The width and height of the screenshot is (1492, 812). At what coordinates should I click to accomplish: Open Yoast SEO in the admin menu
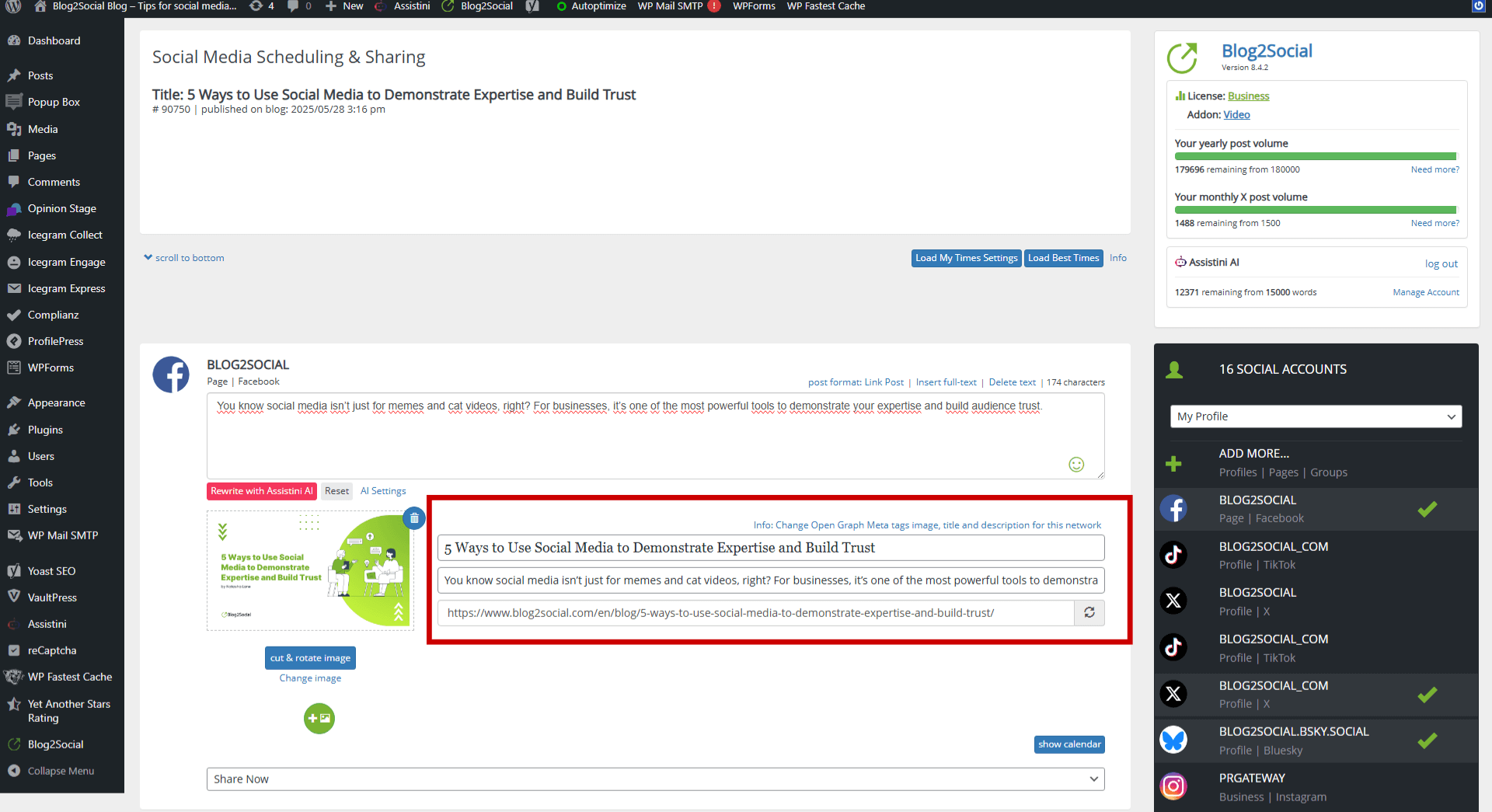tap(52, 571)
